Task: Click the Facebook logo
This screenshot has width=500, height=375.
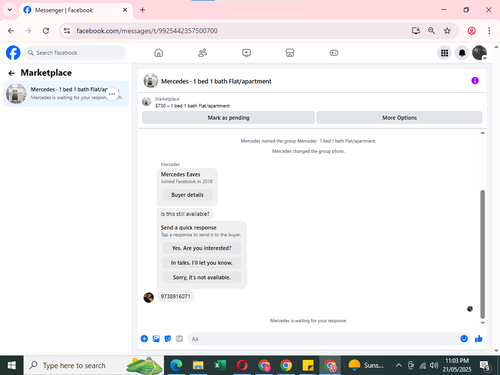Action: coord(13,53)
